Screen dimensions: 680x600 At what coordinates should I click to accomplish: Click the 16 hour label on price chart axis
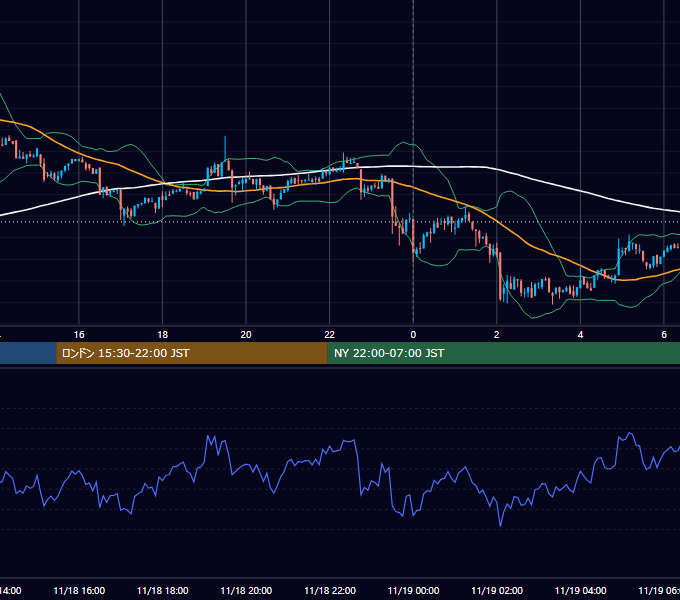pyautogui.click(x=79, y=335)
